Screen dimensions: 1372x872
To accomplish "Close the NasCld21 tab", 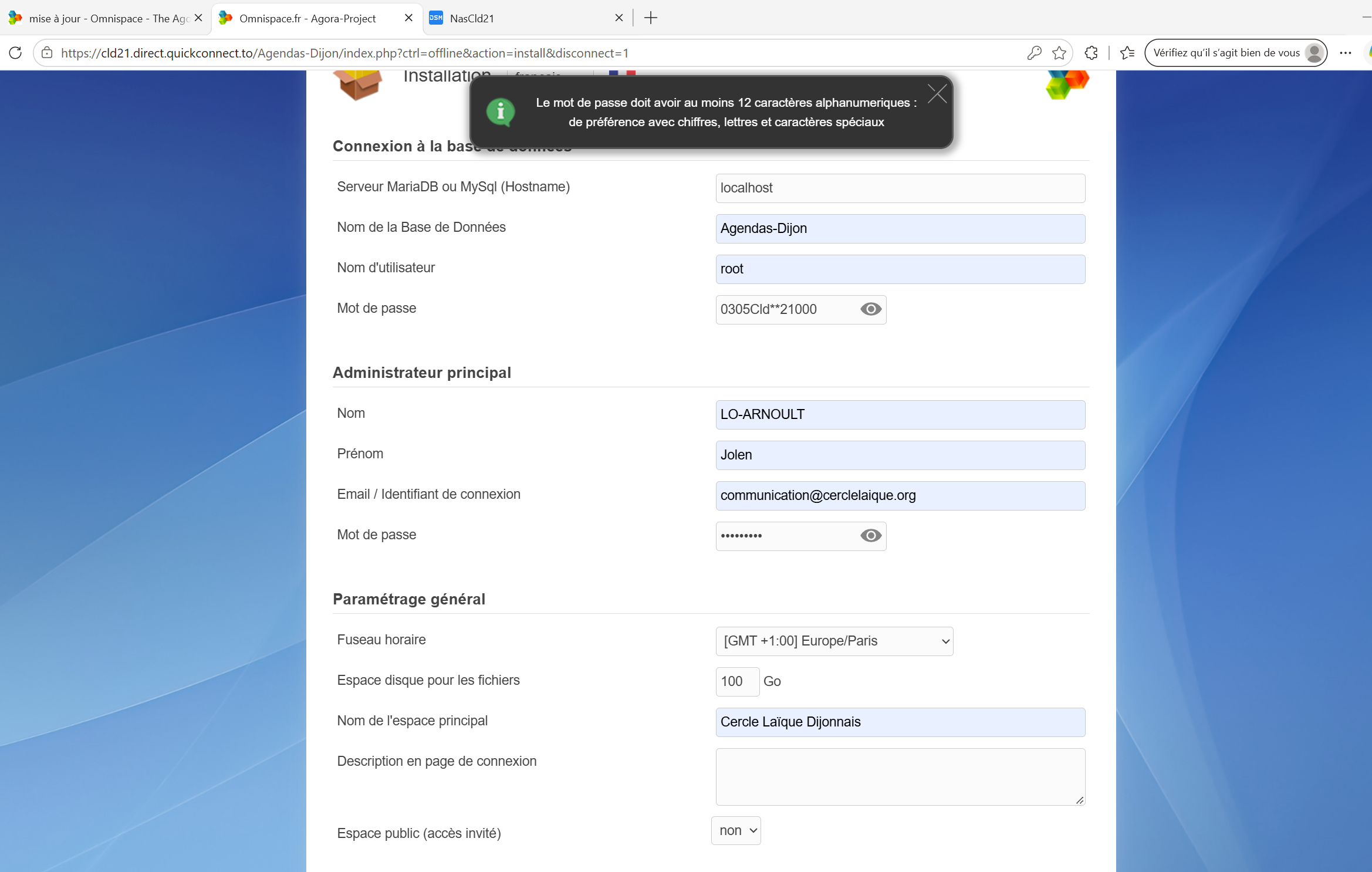I will pyautogui.click(x=619, y=18).
